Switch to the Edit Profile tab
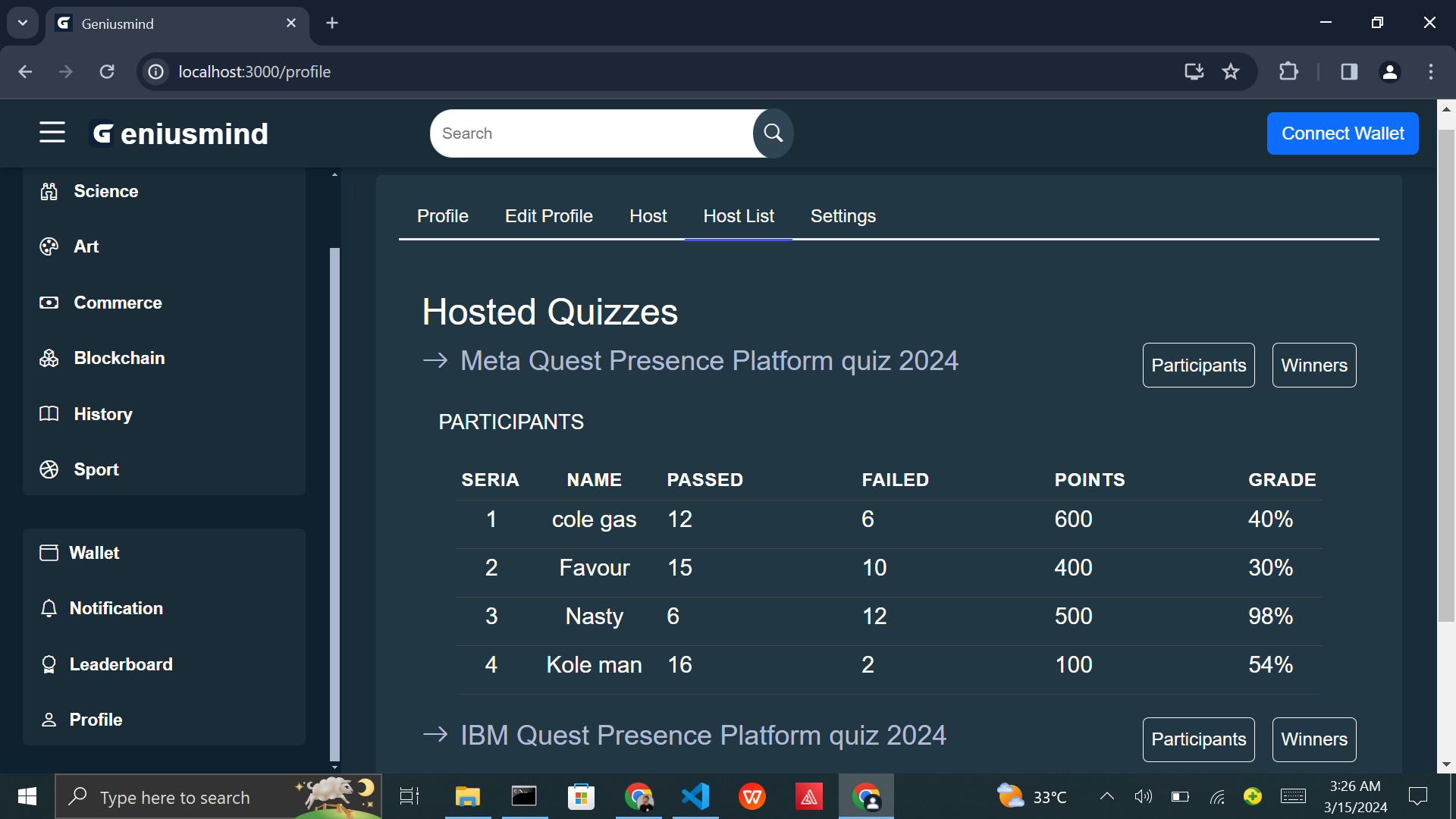 [548, 216]
